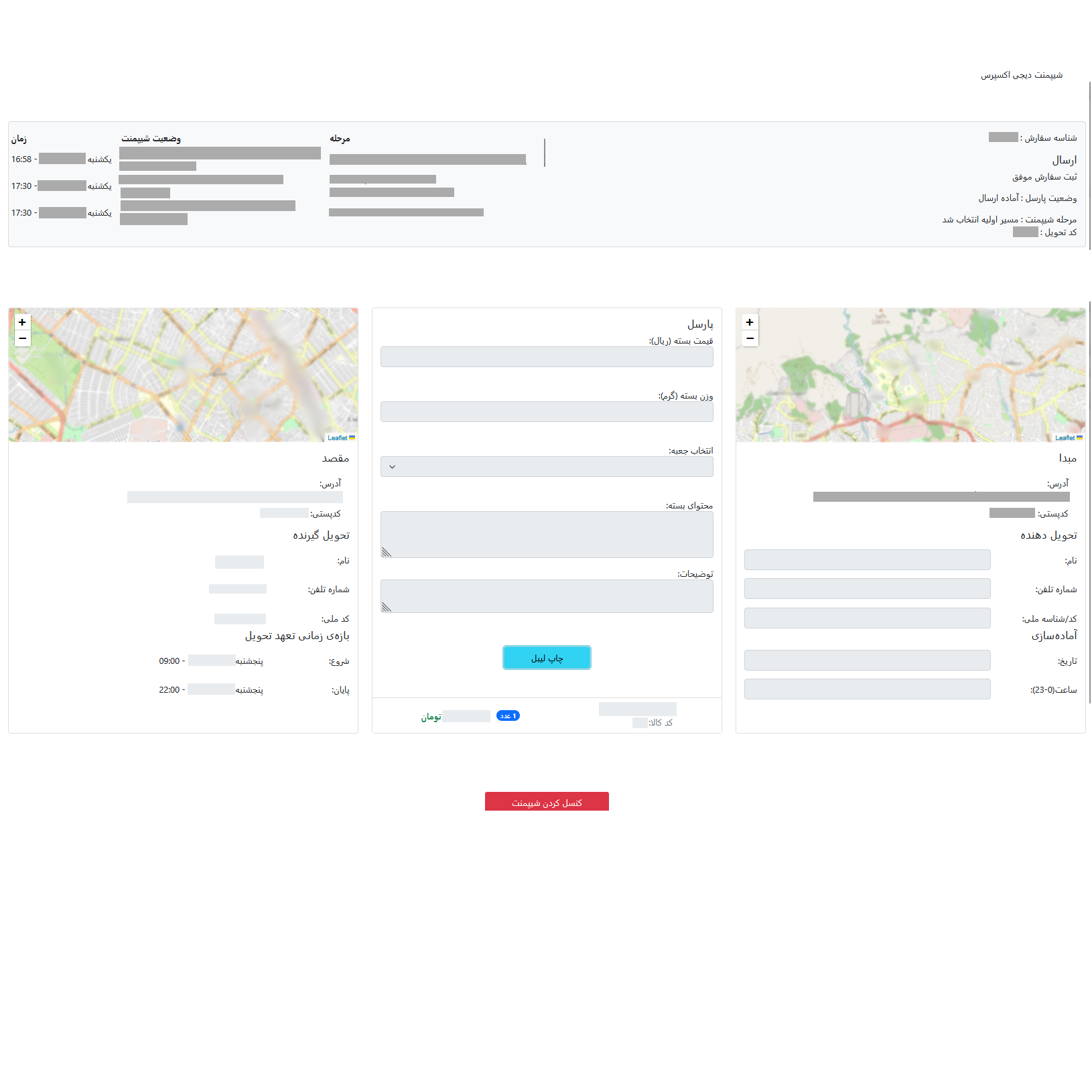Click into the محتوای بسته textarea
Screen dimensions: 1092x1092
click(x=547, y=535)
